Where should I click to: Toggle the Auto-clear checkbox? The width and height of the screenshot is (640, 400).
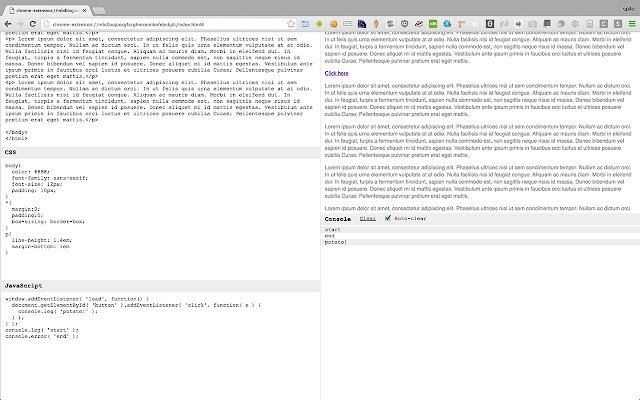pyautogui.click(x=388, y=218)
